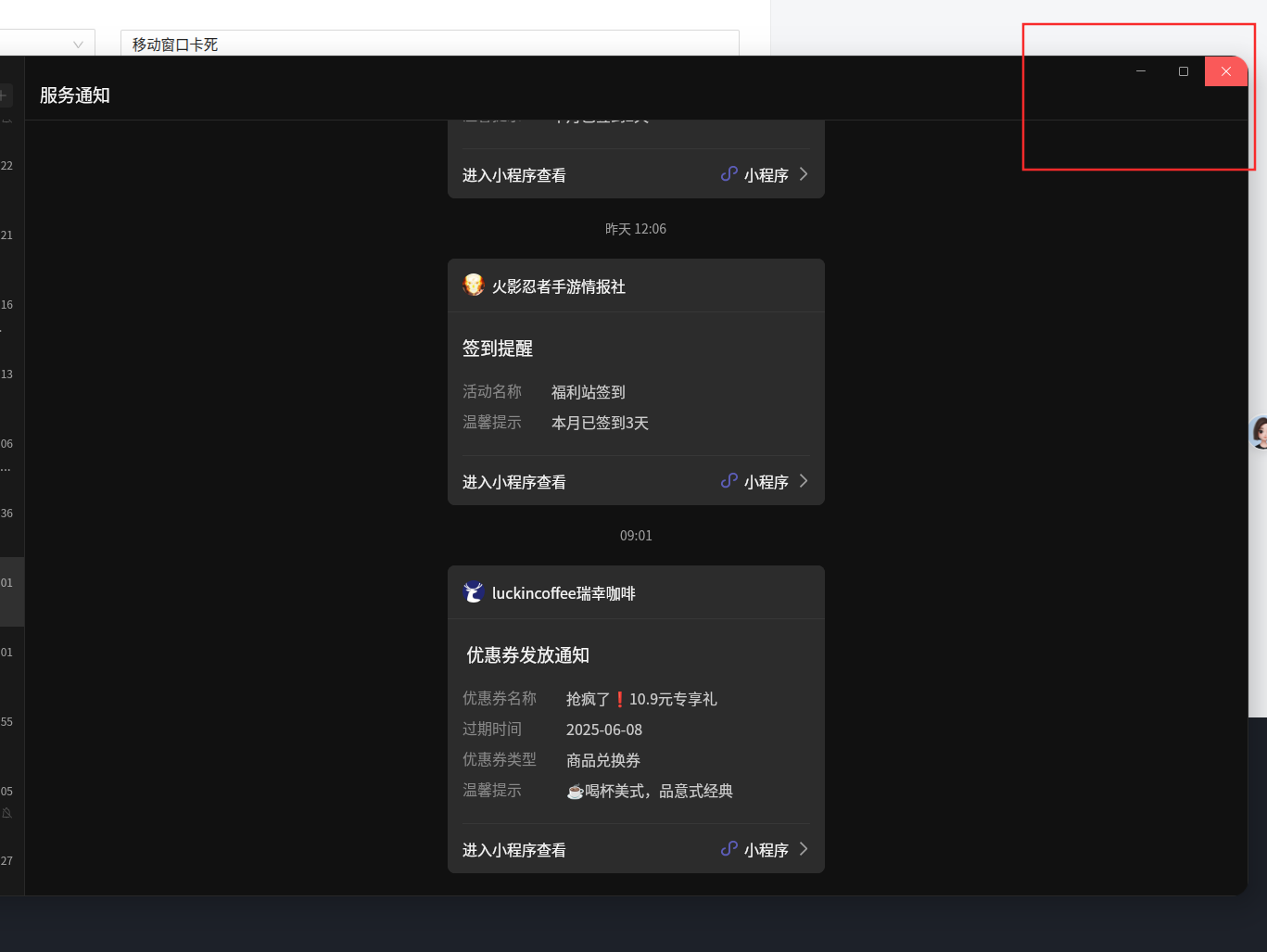1267x952 pixels.
Task: Open 进入小程序查看 in the 优惠券发放通知 card
Action: coord(514,850)
